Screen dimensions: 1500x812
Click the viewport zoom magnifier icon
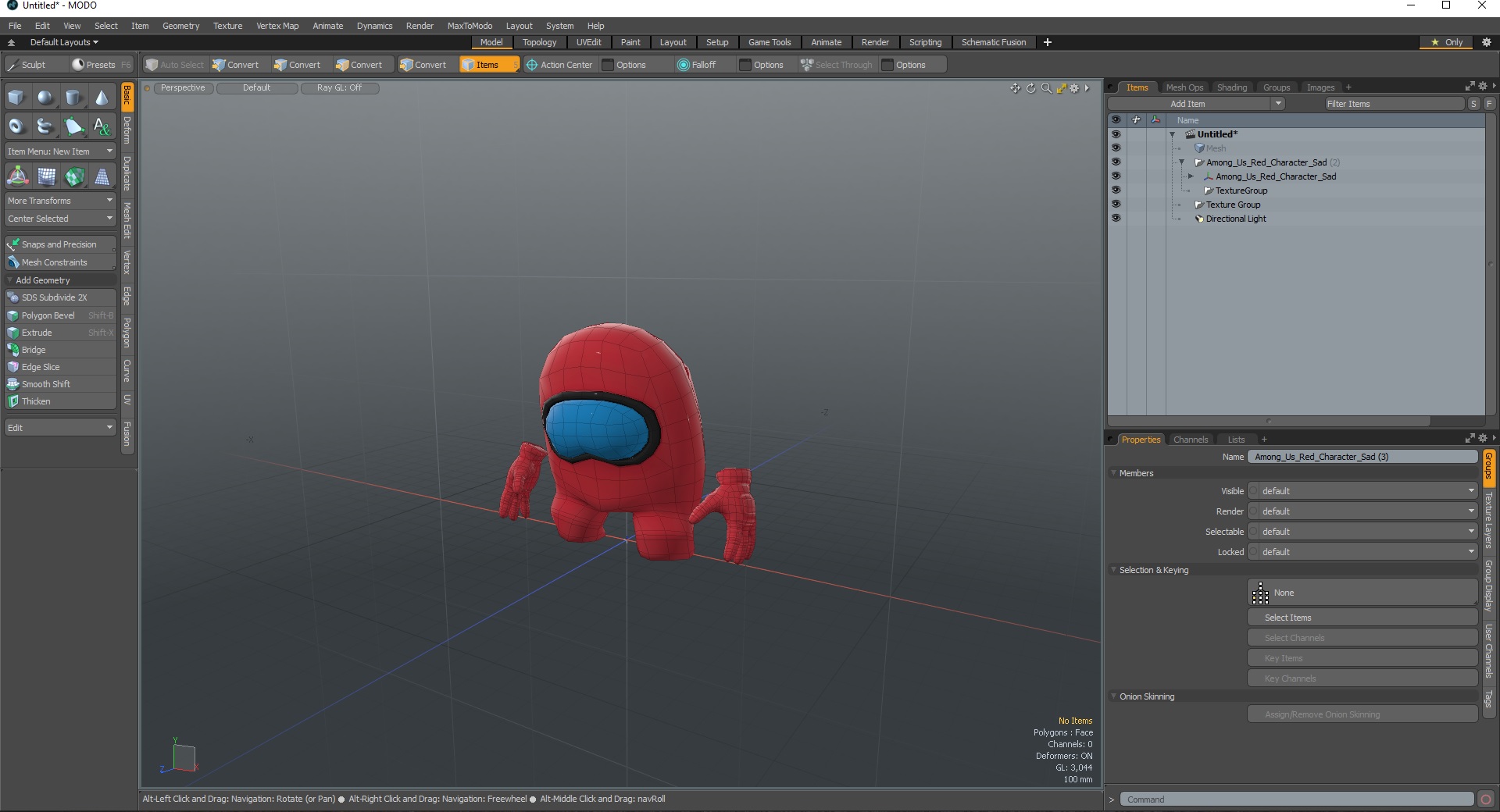coord(1046,88)
